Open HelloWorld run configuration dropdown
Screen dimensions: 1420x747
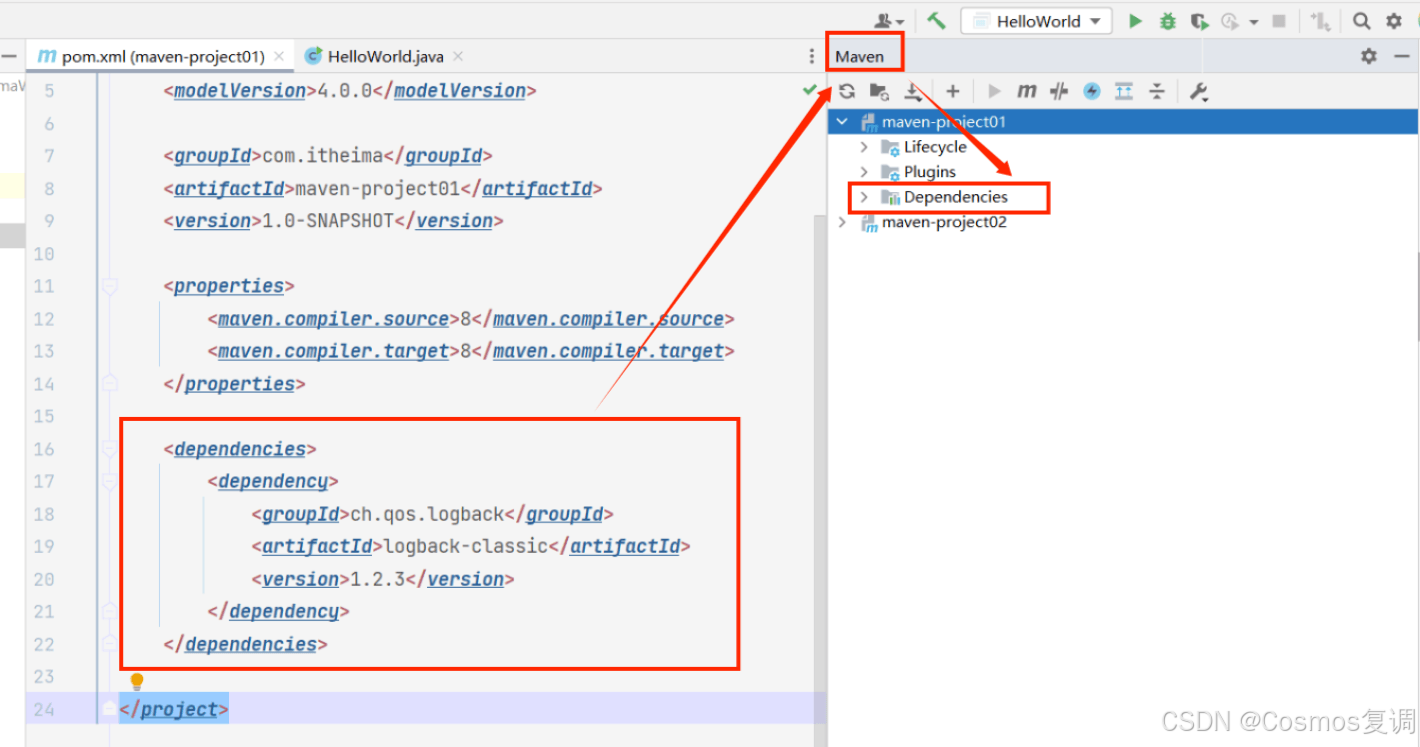1036,21
